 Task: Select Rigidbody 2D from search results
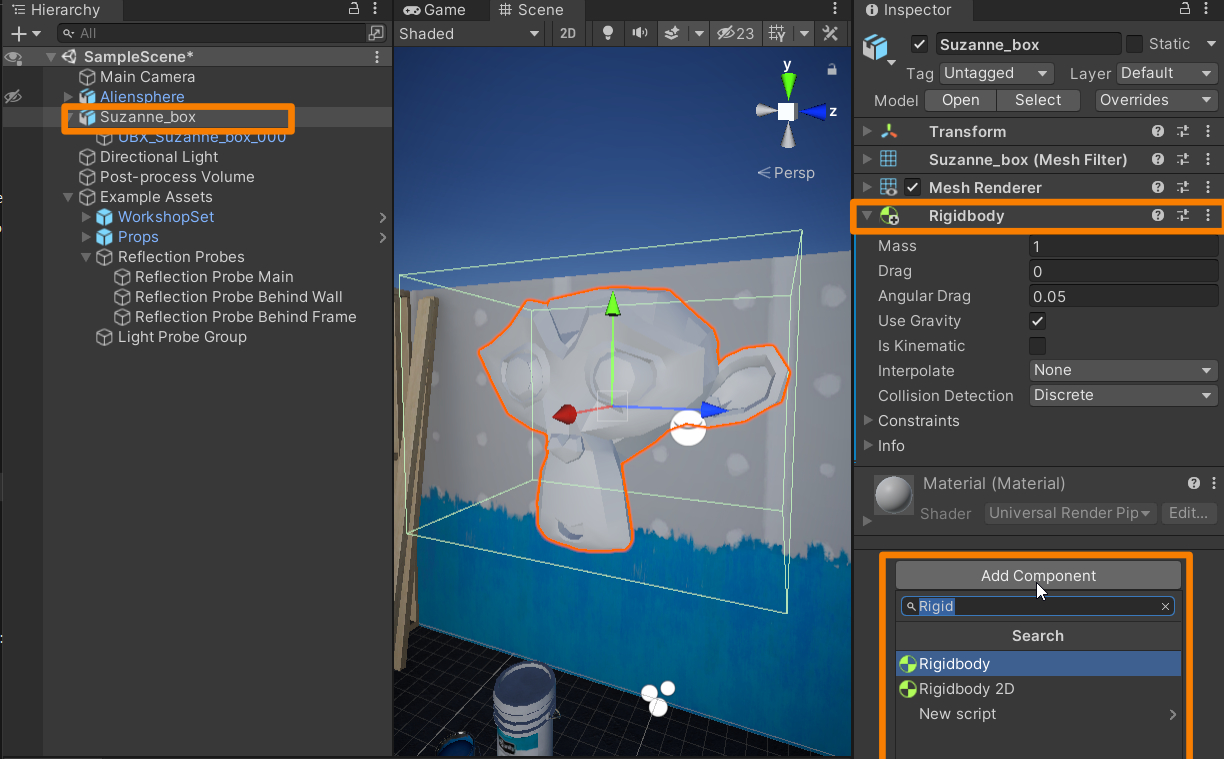pos(966,689)
